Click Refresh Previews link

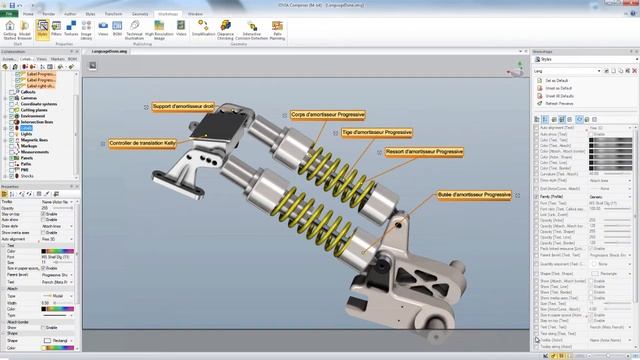[x=559, y=104]
